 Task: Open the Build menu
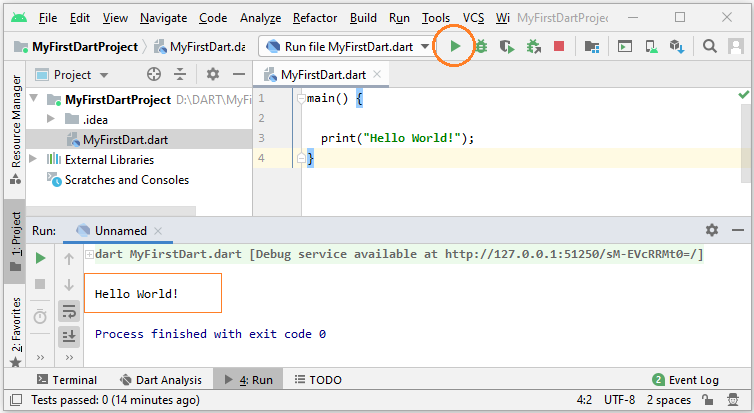click(x=363, y=18)
